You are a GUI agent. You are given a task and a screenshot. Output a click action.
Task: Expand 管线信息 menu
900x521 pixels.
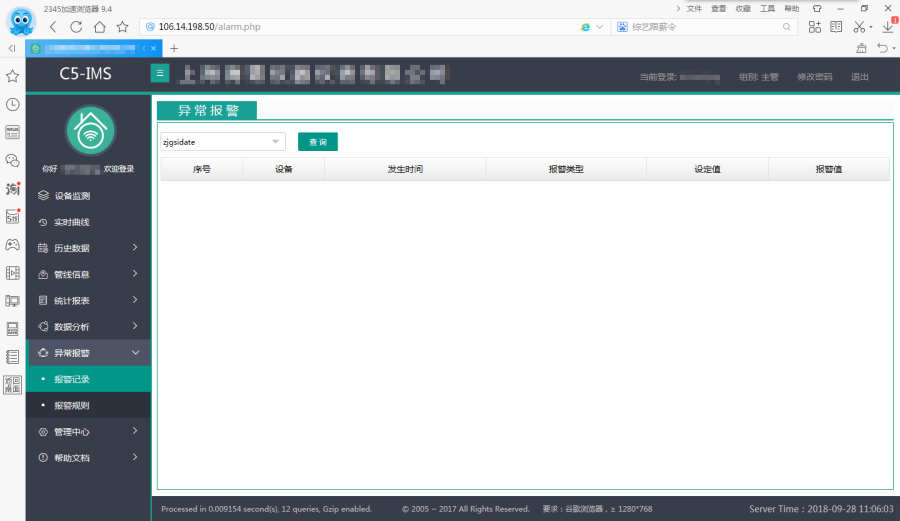pos(88,274)
